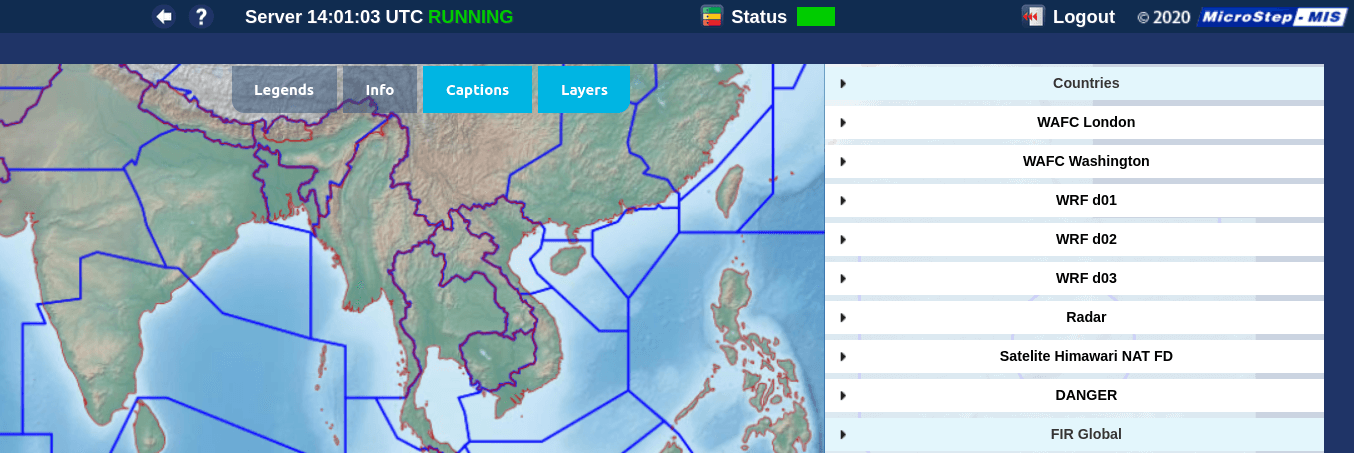Select the WAFC Washington layer entry
The image size is (1354, 453).
coord(1085,161)
